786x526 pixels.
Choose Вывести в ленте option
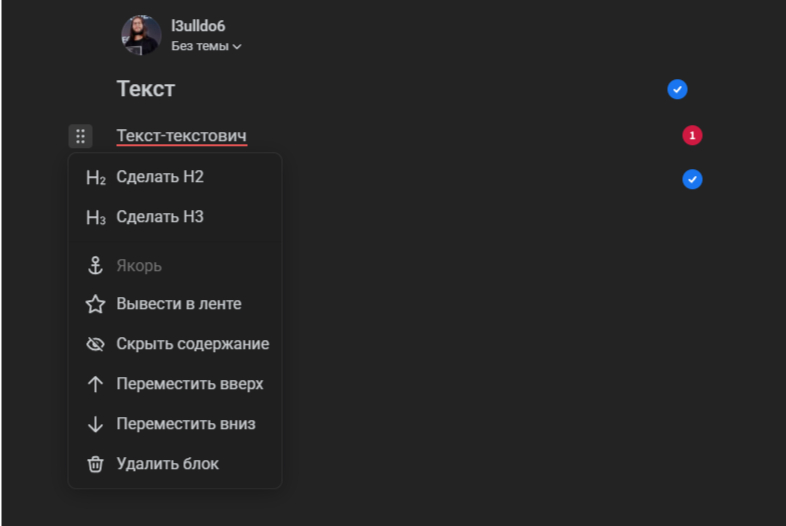[x=178, y=304]
